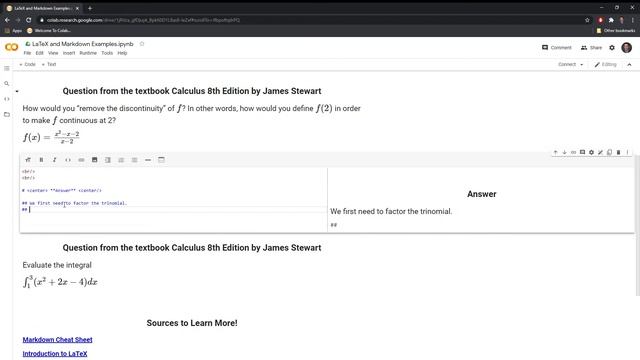Open the user account avatar
Viewport: 640px width, 360px height.
pyautogui.click(x=627, y=48)
